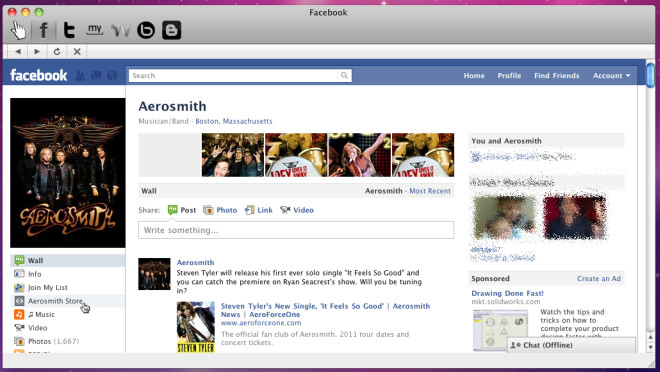Open the Chat (Offline) bar
Image resolution: width=660 pixels, height=372 pixels.
[571, 345]
